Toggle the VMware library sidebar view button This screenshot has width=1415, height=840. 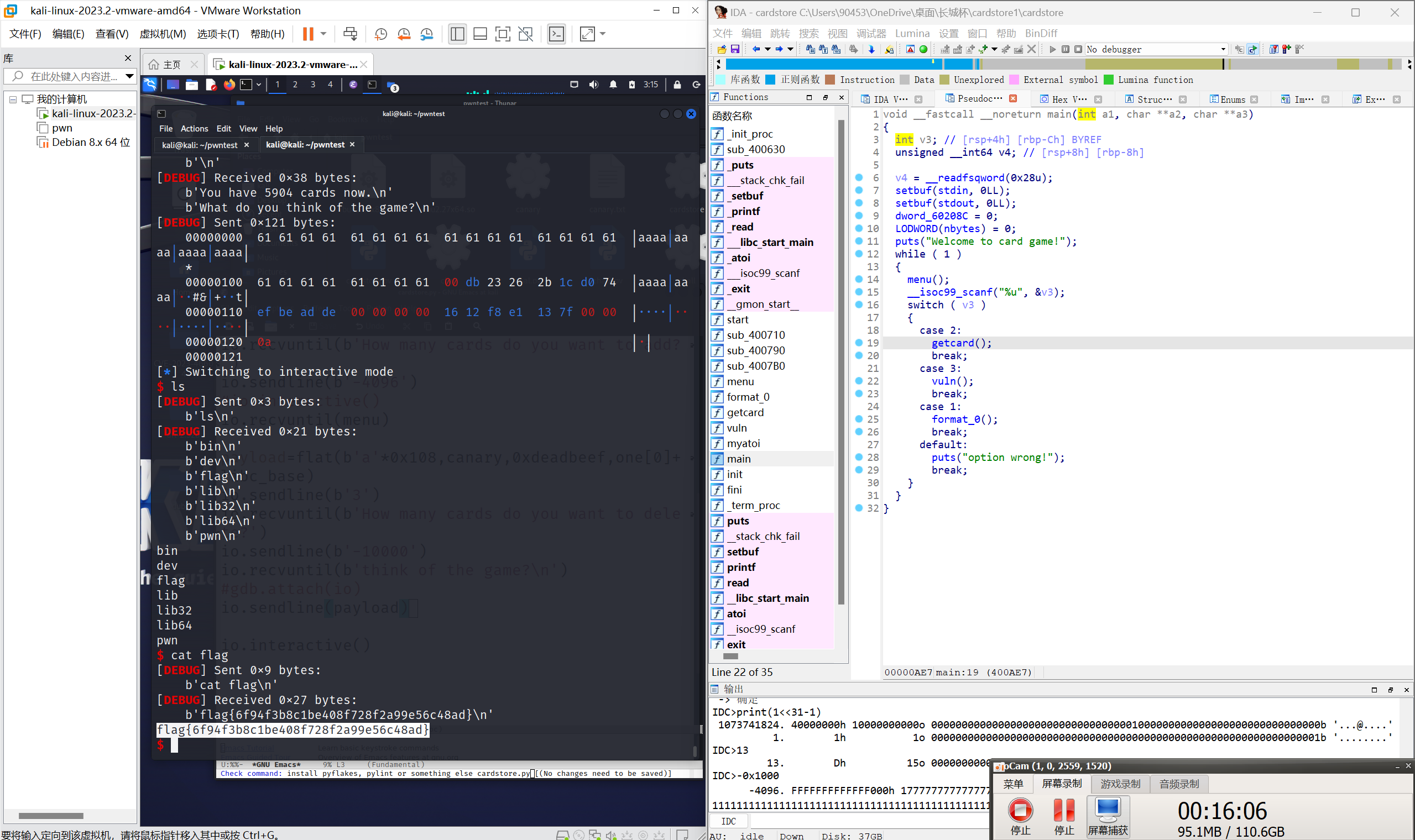coord(457,34)
